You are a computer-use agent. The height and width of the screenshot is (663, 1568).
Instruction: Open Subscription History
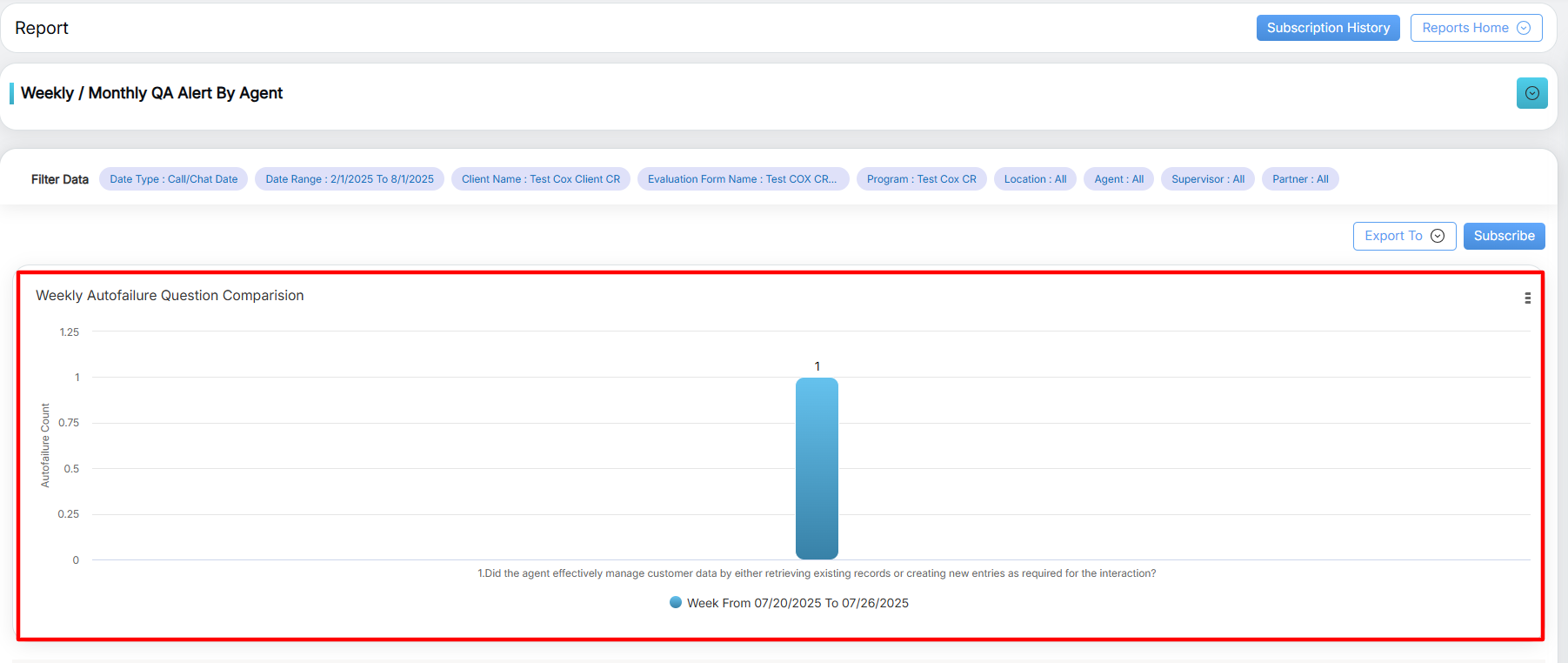click(1327, 28)
